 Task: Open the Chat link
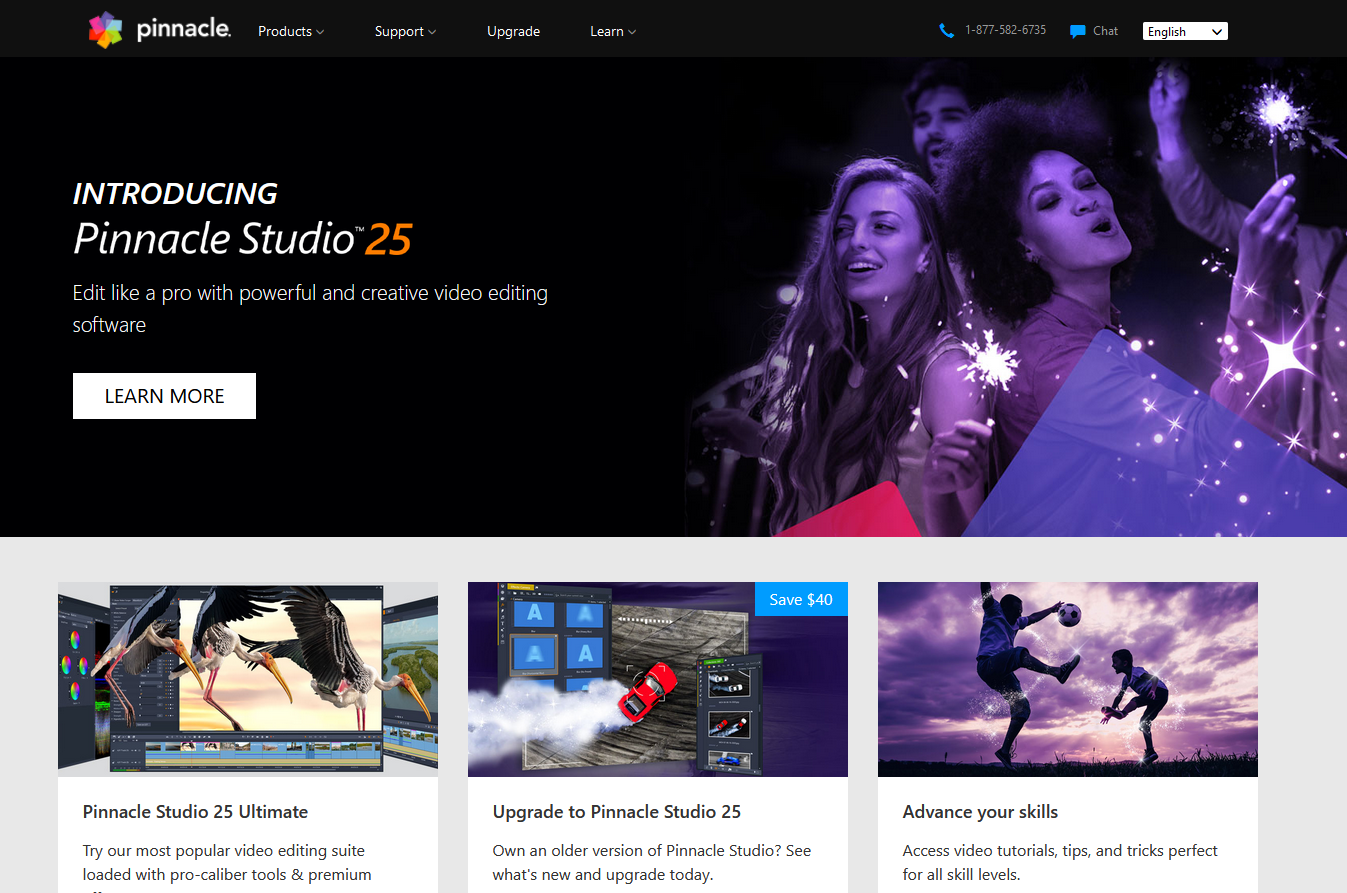1105,31
